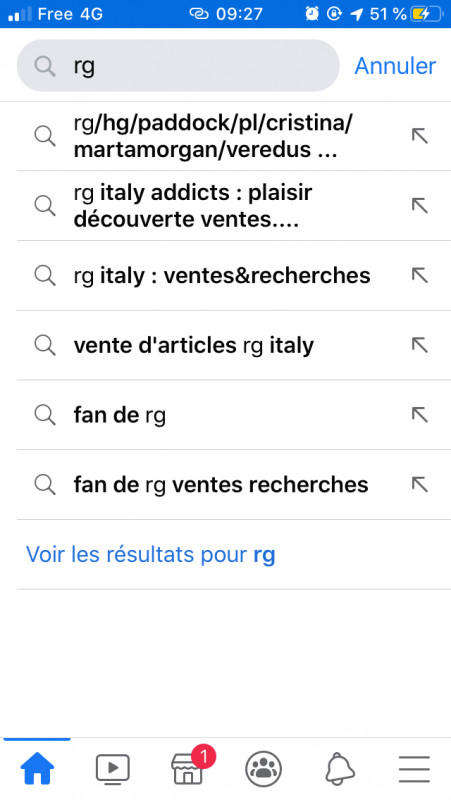This screenshot has height=800, width=451.
Task: Open the Home tab icon
Action: tap(37, 768)
